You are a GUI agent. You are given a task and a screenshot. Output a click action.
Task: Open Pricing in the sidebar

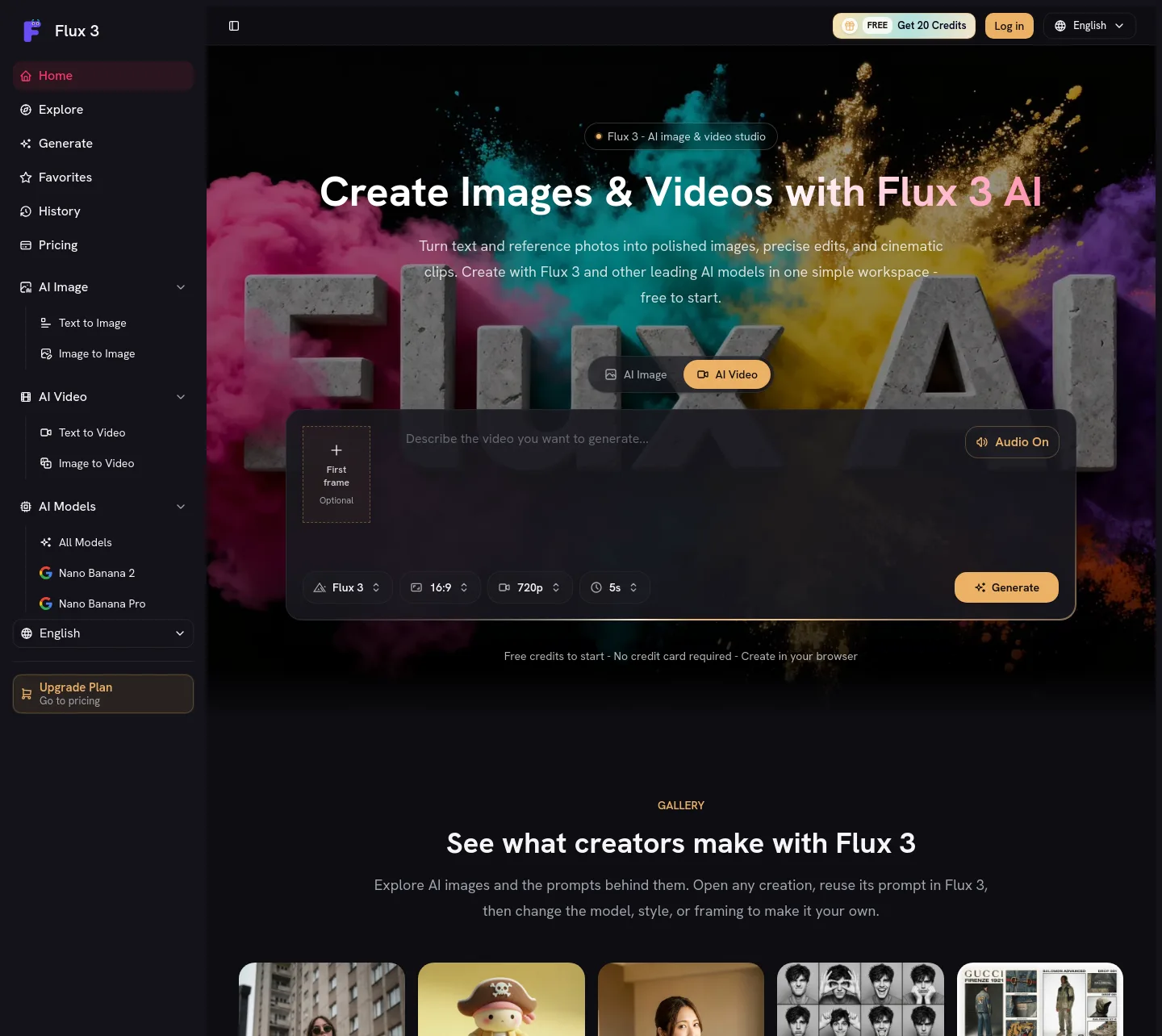103,245
